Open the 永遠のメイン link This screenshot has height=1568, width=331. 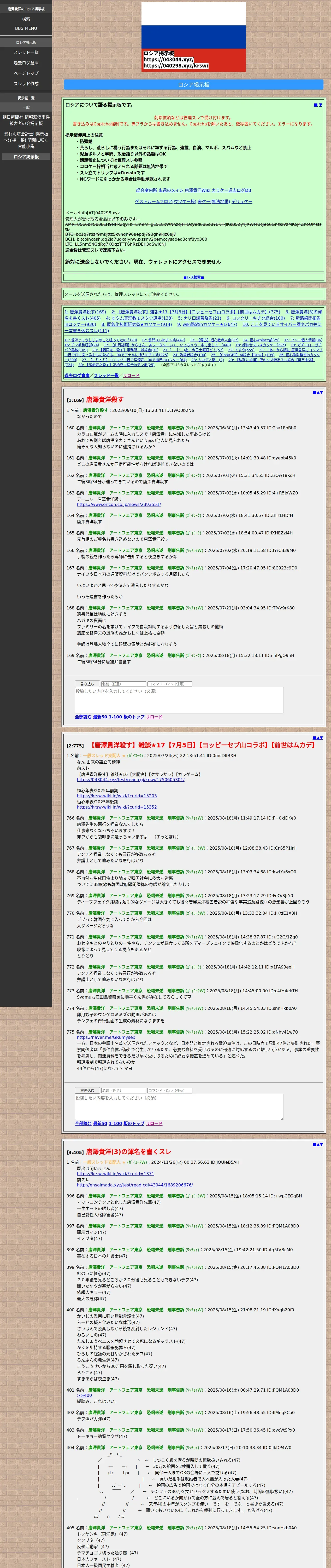(170, 191)
